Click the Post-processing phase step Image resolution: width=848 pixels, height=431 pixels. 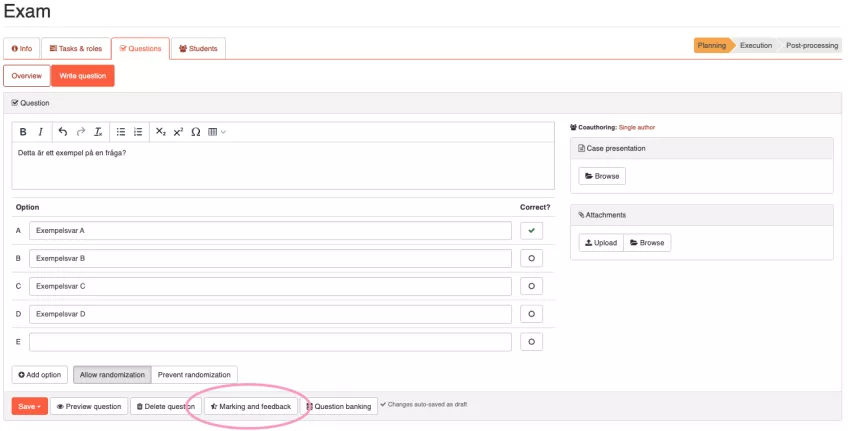pyautogui.click(x=812, y=45)
